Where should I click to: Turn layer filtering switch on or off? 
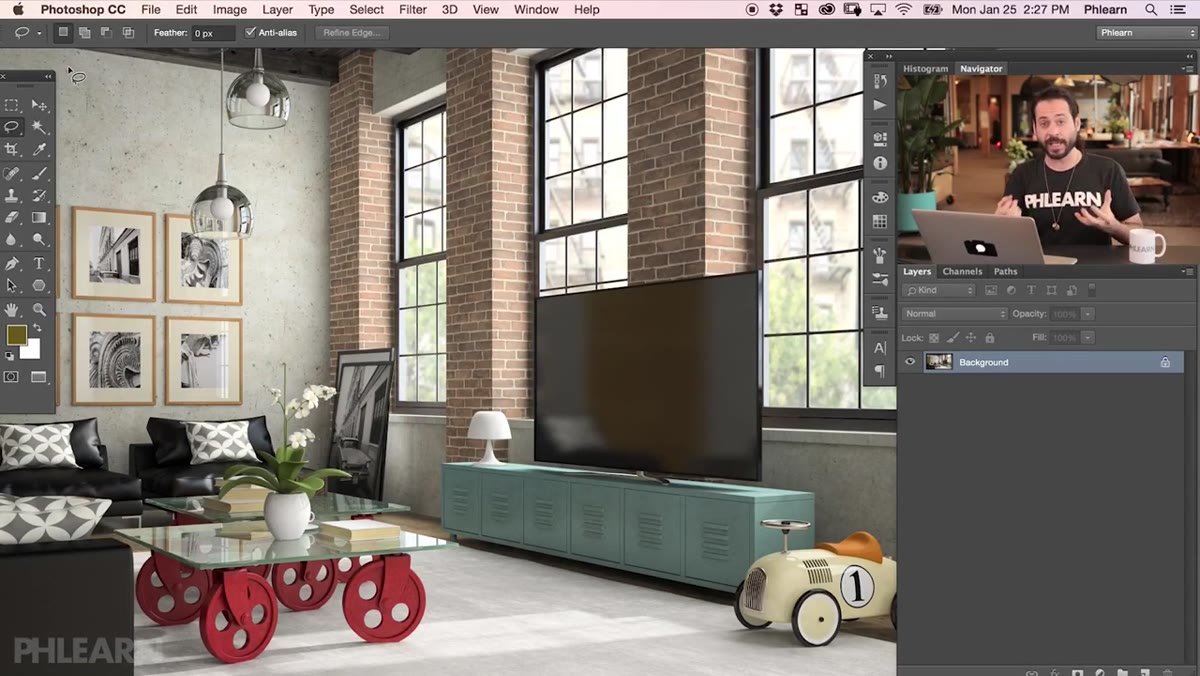tap(1092, 290)
